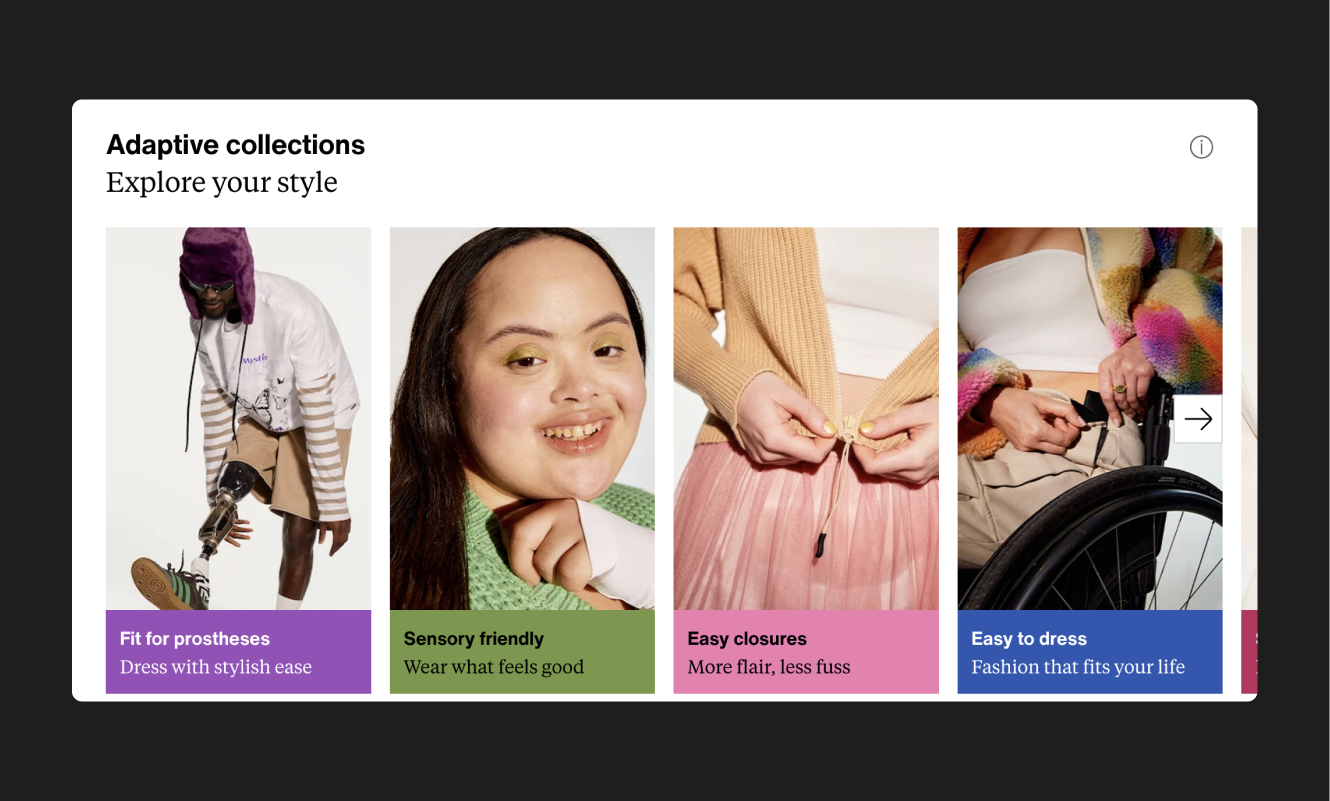Click the purple Fit for prostheses label

click(238, 652)
